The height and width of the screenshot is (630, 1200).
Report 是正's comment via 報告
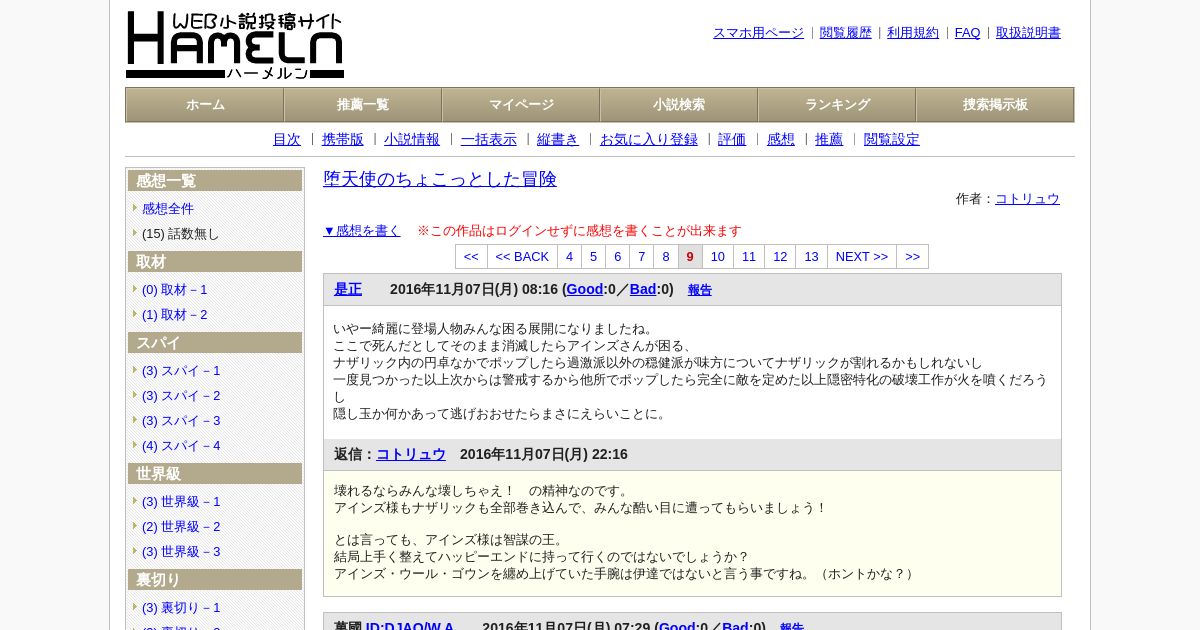point(700,290)
